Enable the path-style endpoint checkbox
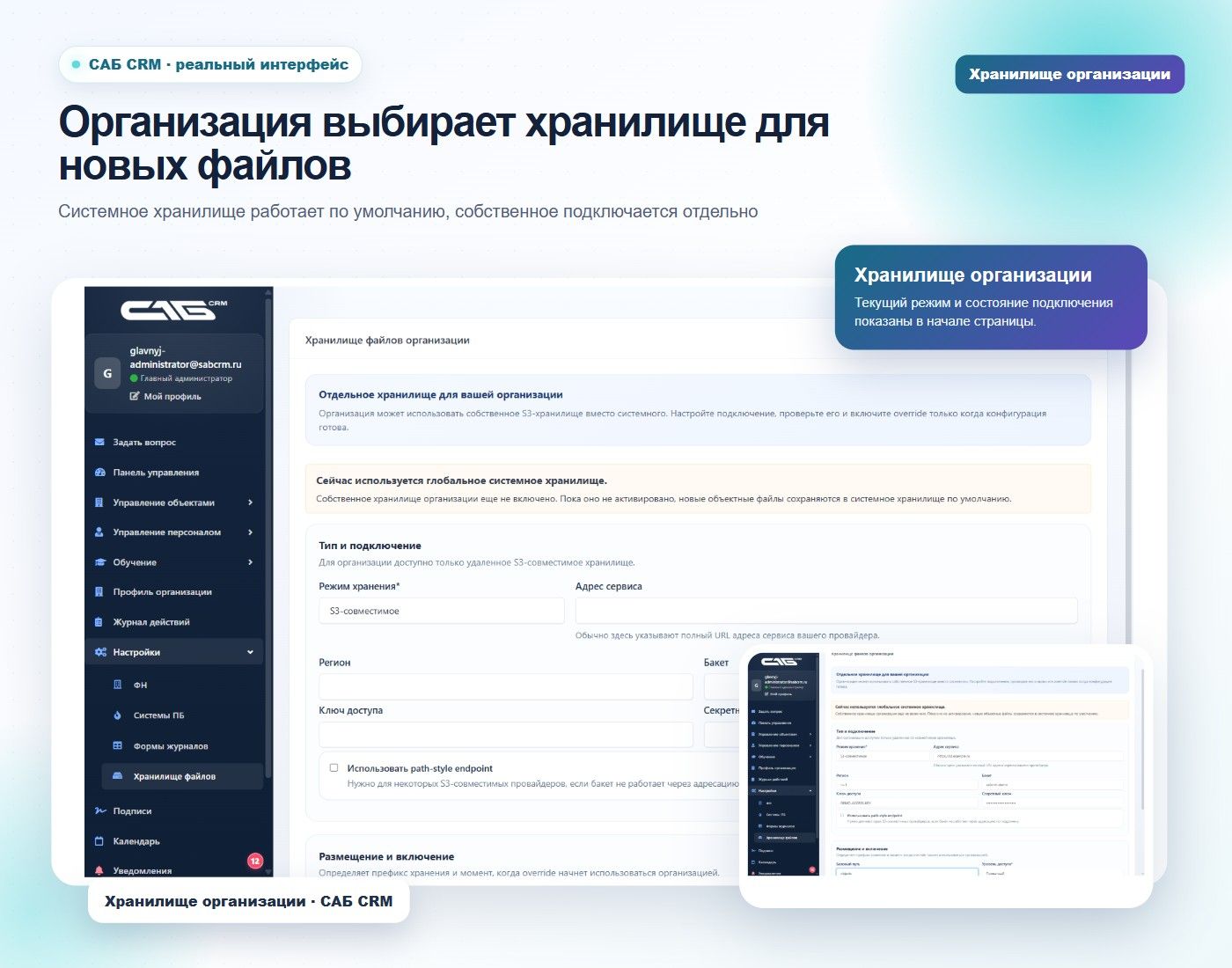 pos(334,767)
